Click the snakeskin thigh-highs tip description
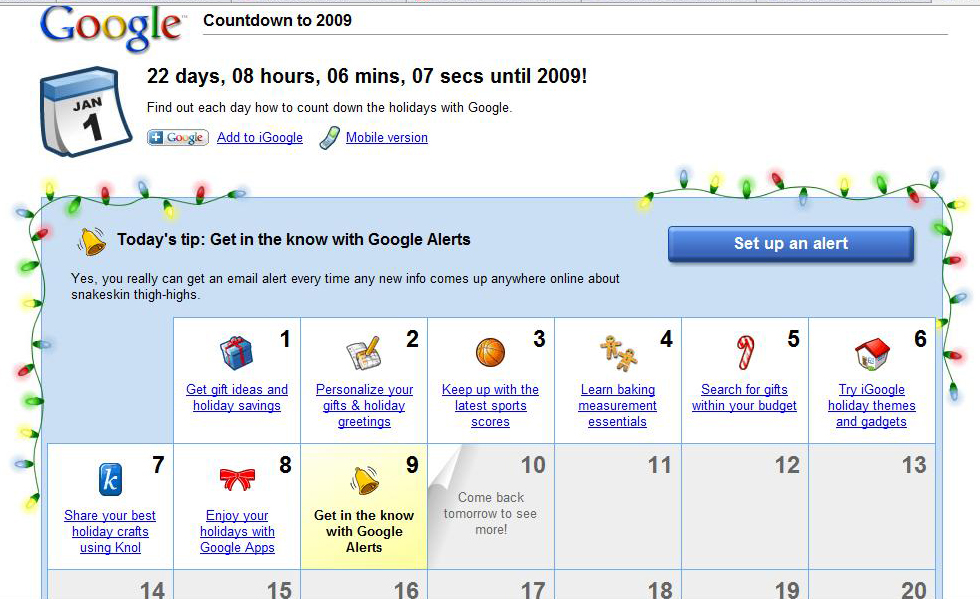 [x=345, y=286]
